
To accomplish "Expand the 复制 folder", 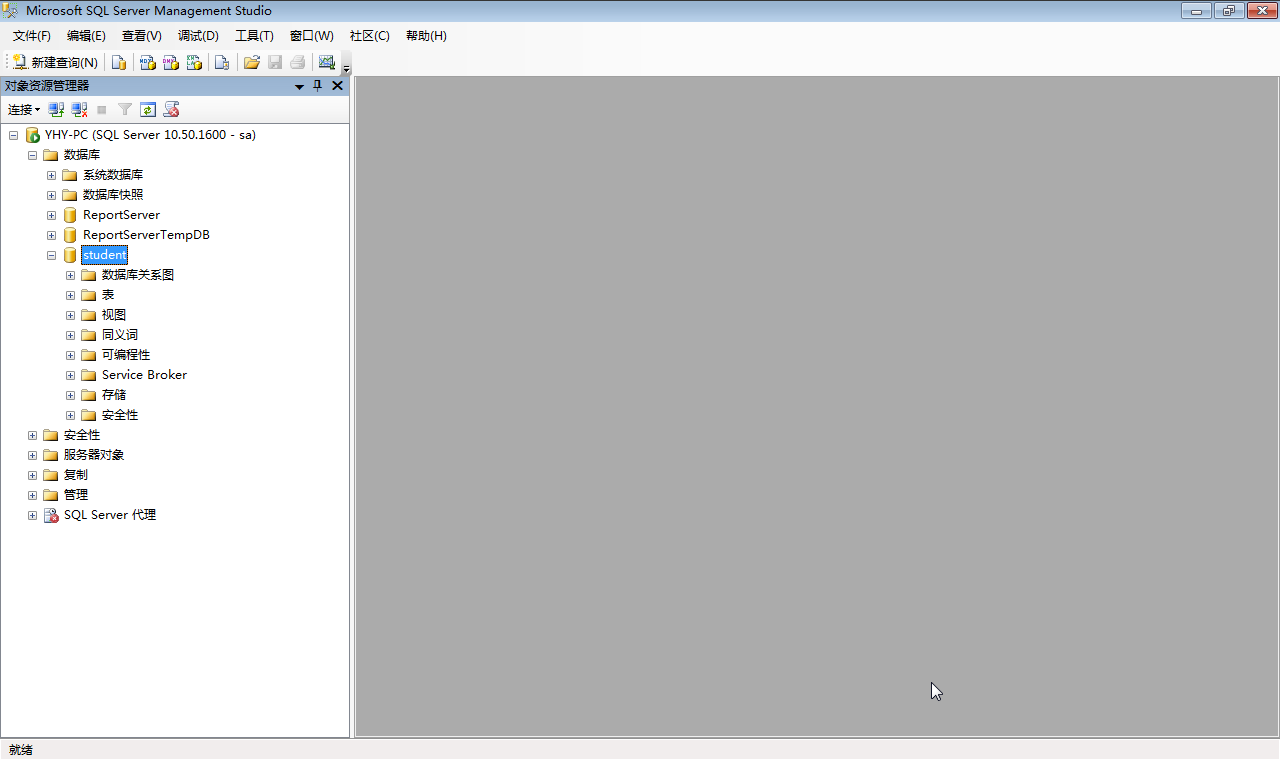I will (x=32, y=475).
